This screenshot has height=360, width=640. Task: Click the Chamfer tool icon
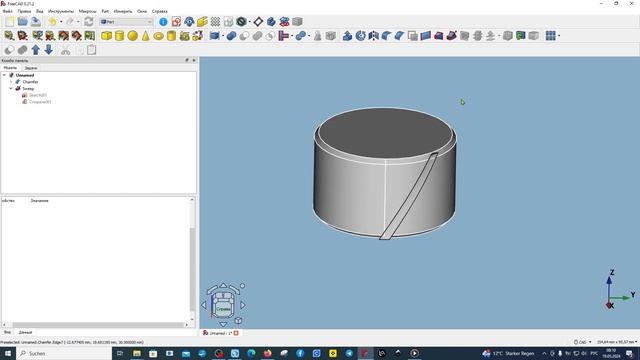click(x=400, y=36)
